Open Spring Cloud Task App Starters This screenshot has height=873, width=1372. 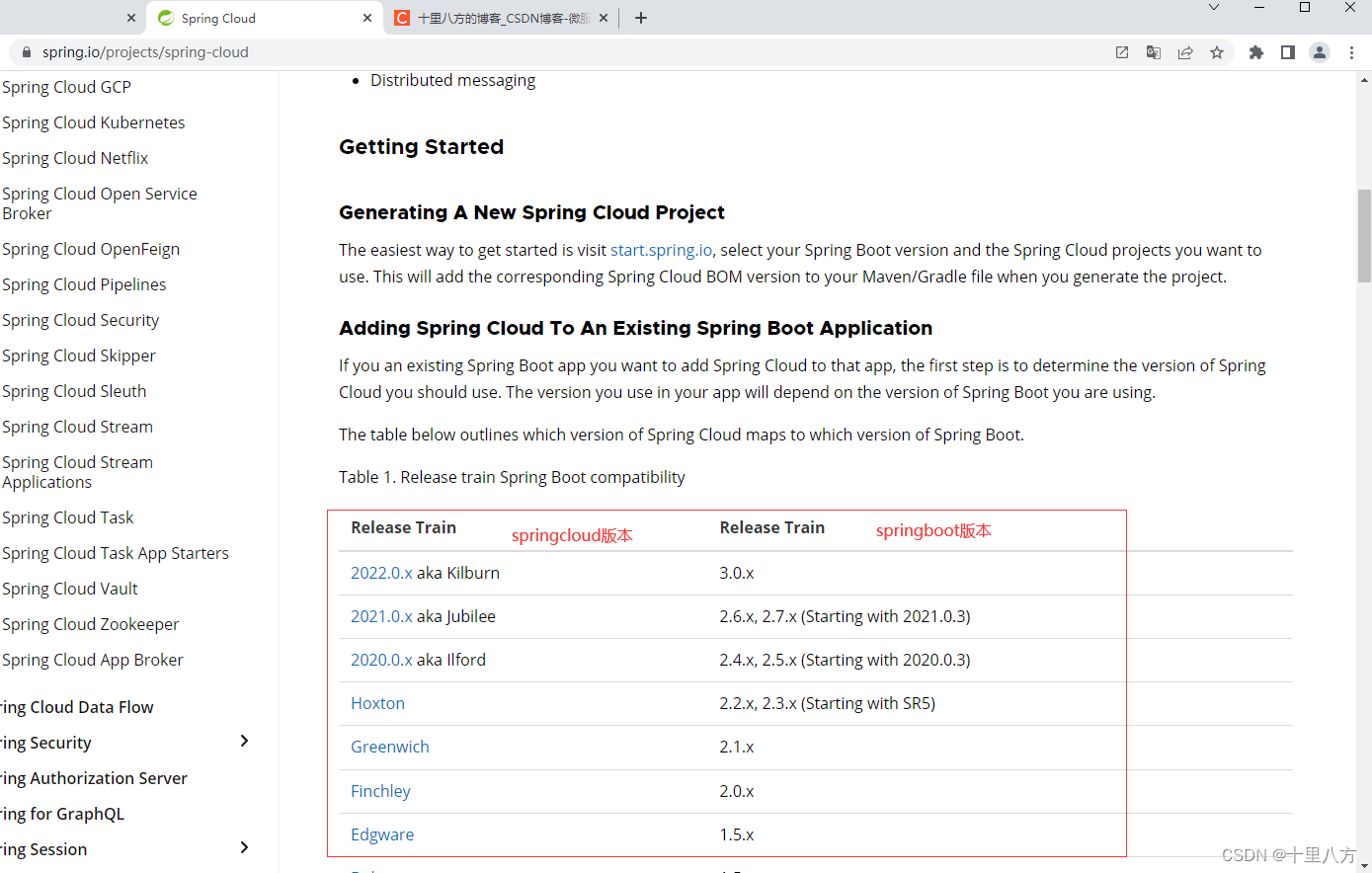pyautogui.click(x=116, y=553)
